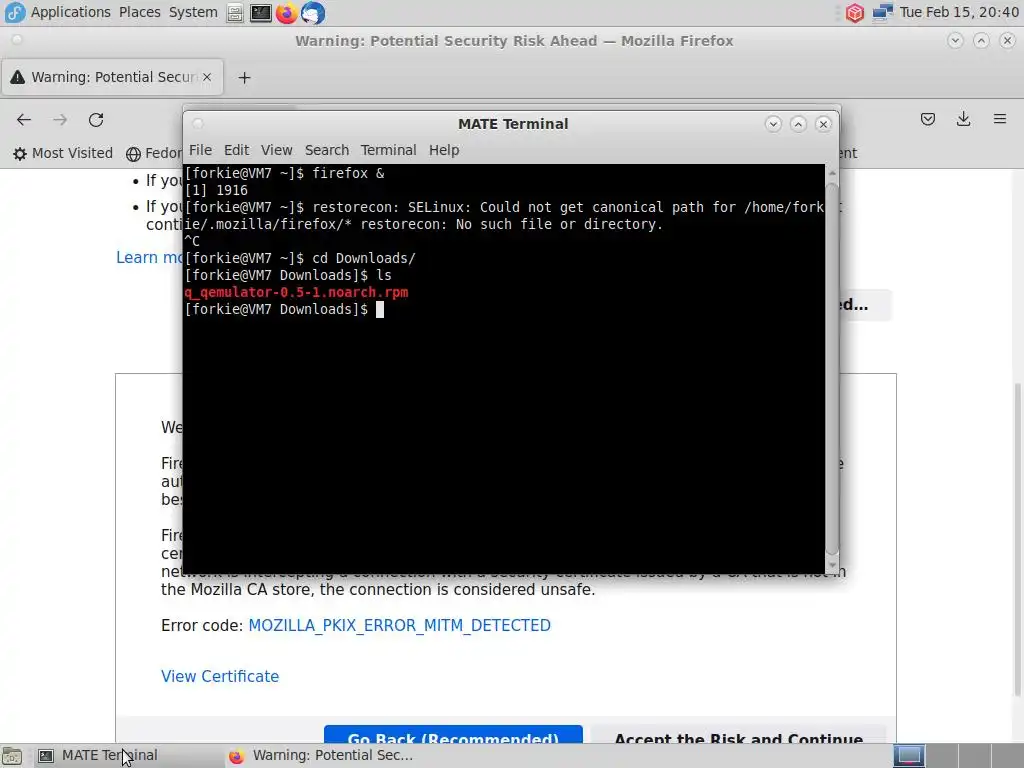Image resolution: width=1024 pixels, height=768 pixels.
Task: Click Go Back (Recommended) button
Action: click(453, 735)
